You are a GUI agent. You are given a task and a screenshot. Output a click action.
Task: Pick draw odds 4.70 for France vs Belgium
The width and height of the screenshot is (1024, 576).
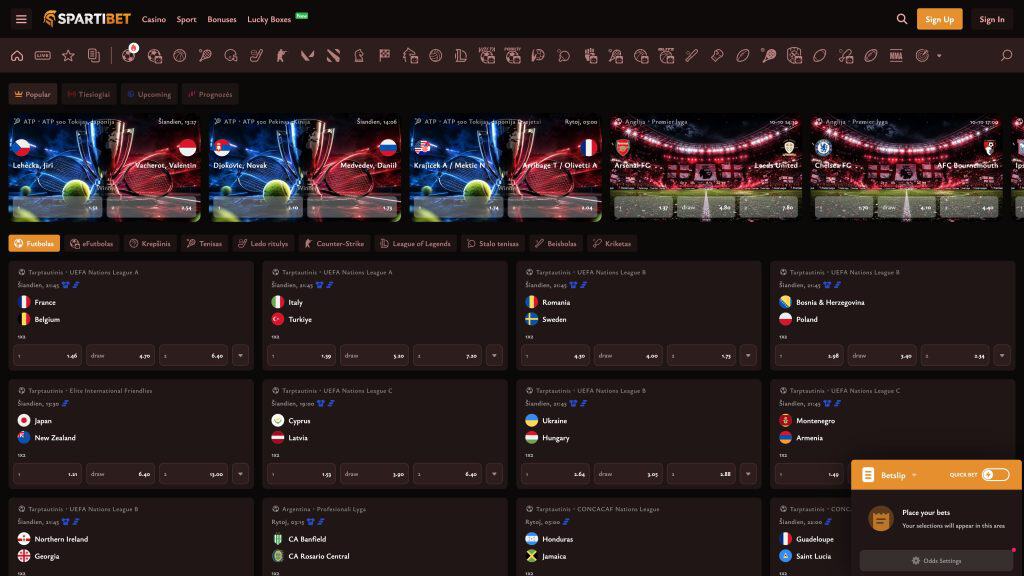pyautogui.click(x=121, y=356)
